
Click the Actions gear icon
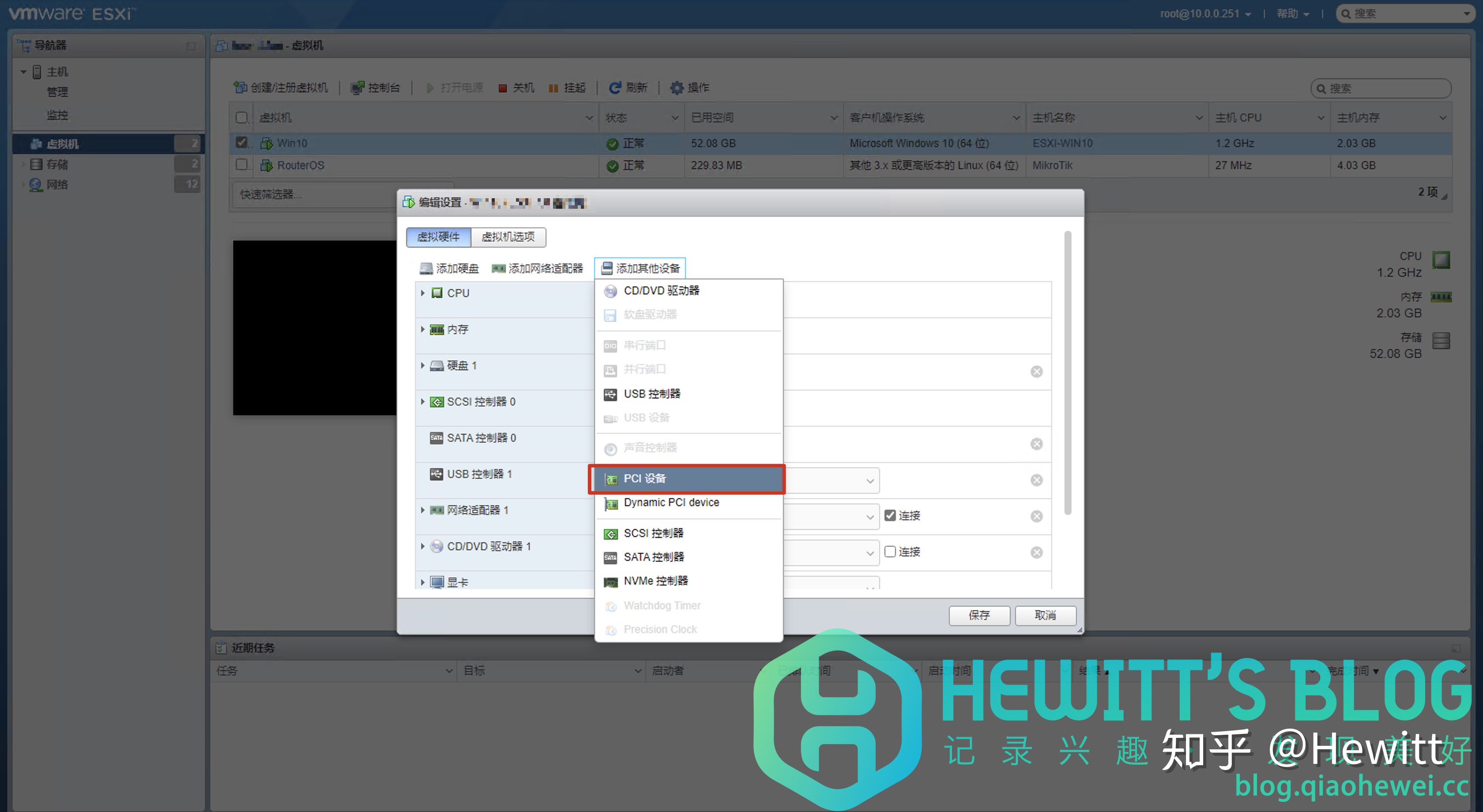[677, 87]
